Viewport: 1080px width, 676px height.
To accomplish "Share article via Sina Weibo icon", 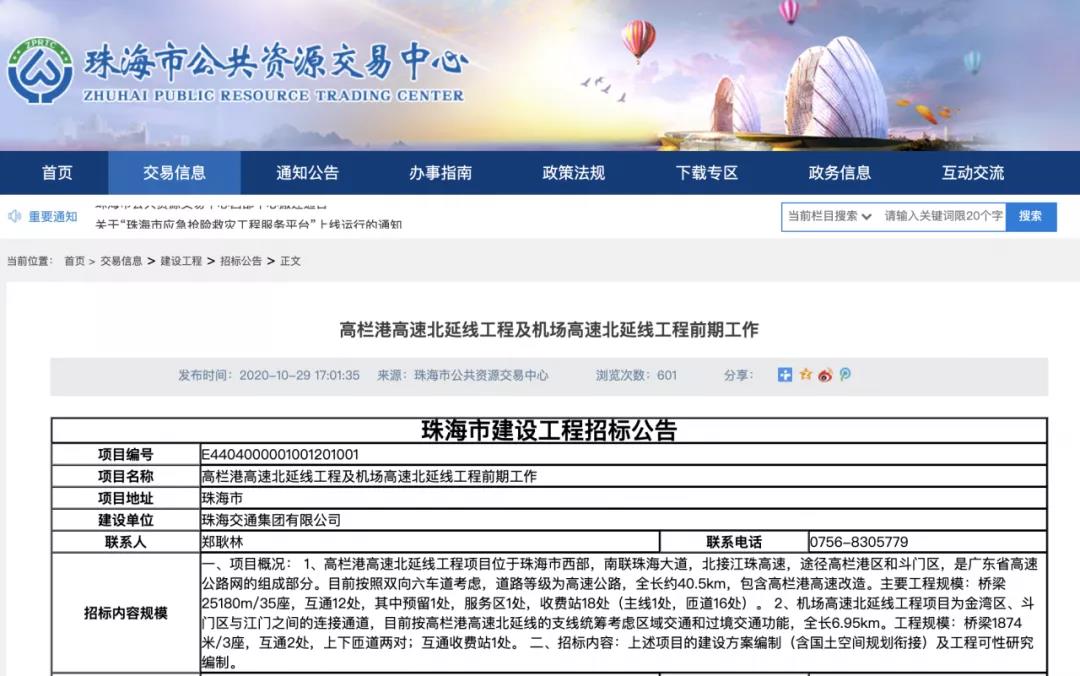I will 825,375.
